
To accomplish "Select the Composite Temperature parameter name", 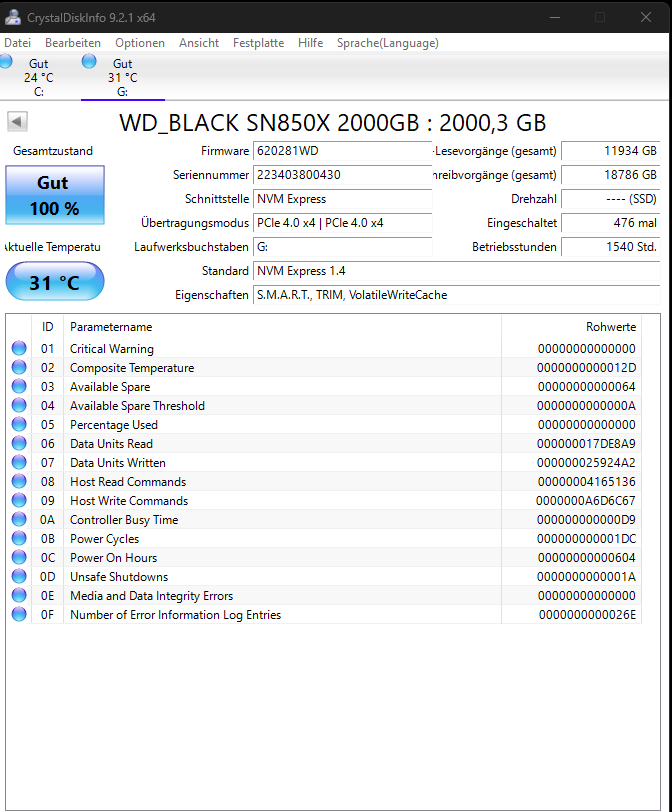I will pyautogui.click(x=132, y=368).
